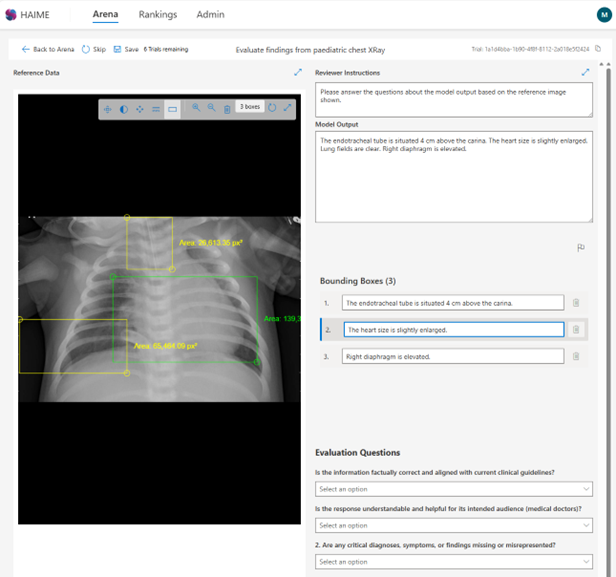This screenshot has width=616, height=577.
Task: Select the pan tool in image toolbar
Action: (x=108, y=109)
